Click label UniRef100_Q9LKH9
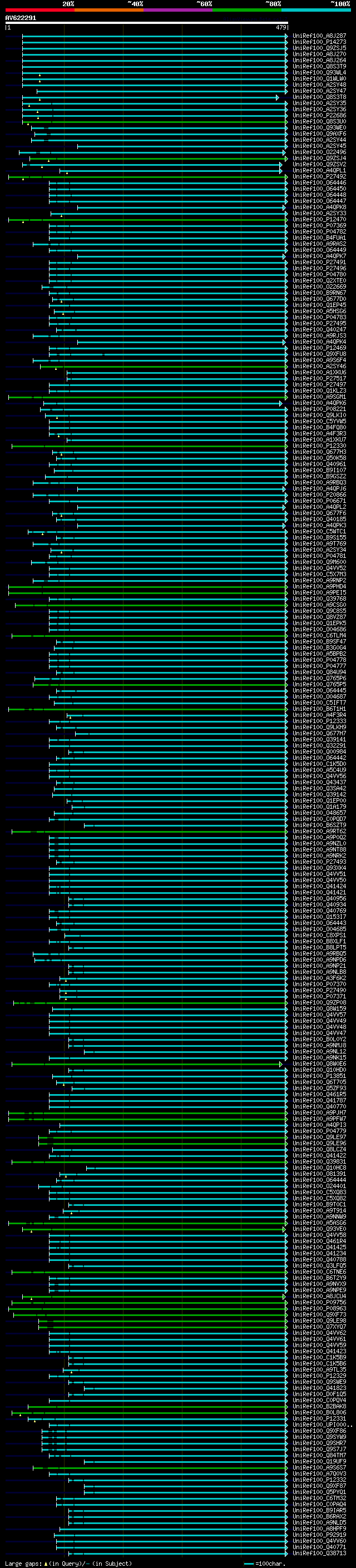This screenshot has height=1568, width=356. pos(319,728)
